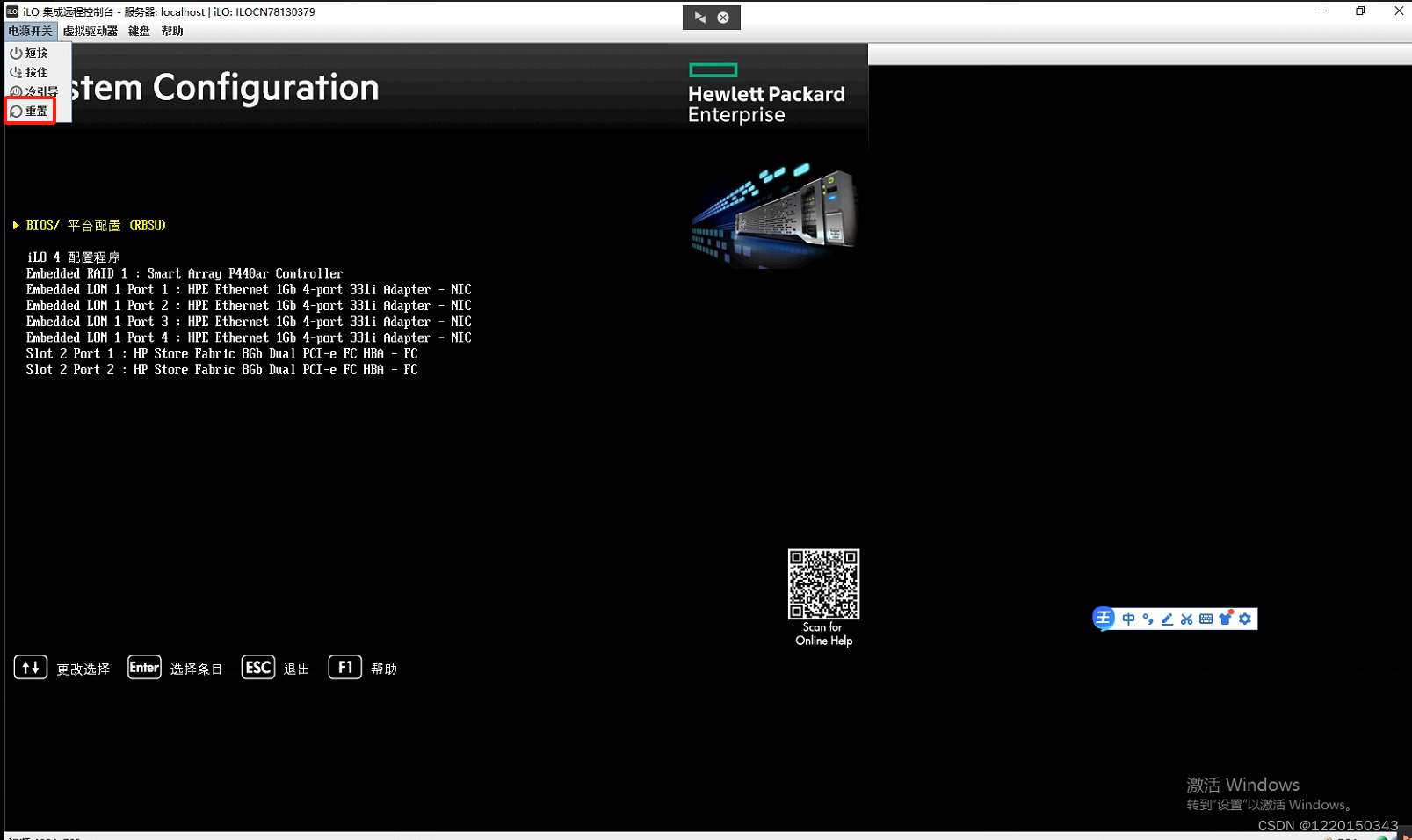The height and width of the screenshot is (840, 1412).
Task: Click the ESC key icon
Action: pyautogui.click(x=258, y=668)
